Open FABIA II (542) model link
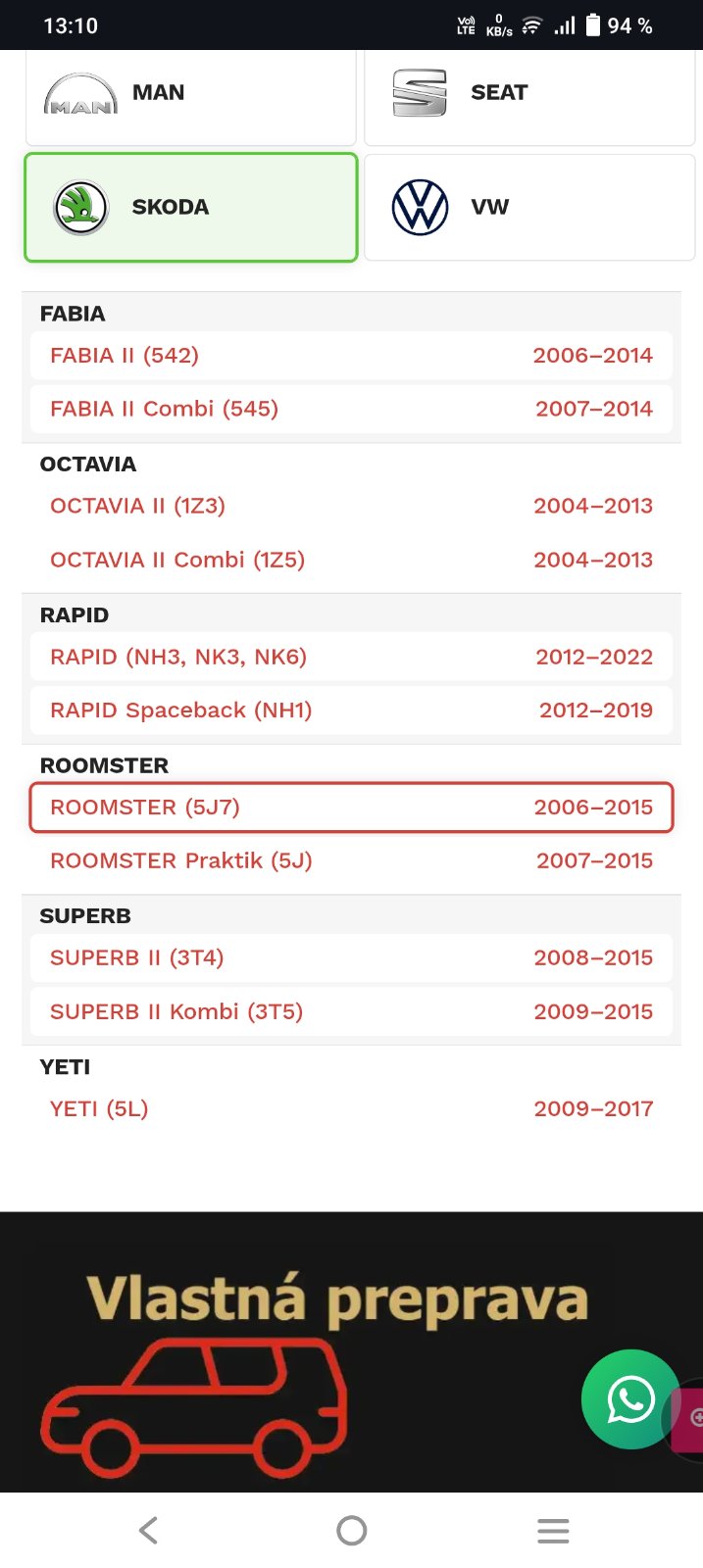The image size is (703, 1568). click(126, 356)
